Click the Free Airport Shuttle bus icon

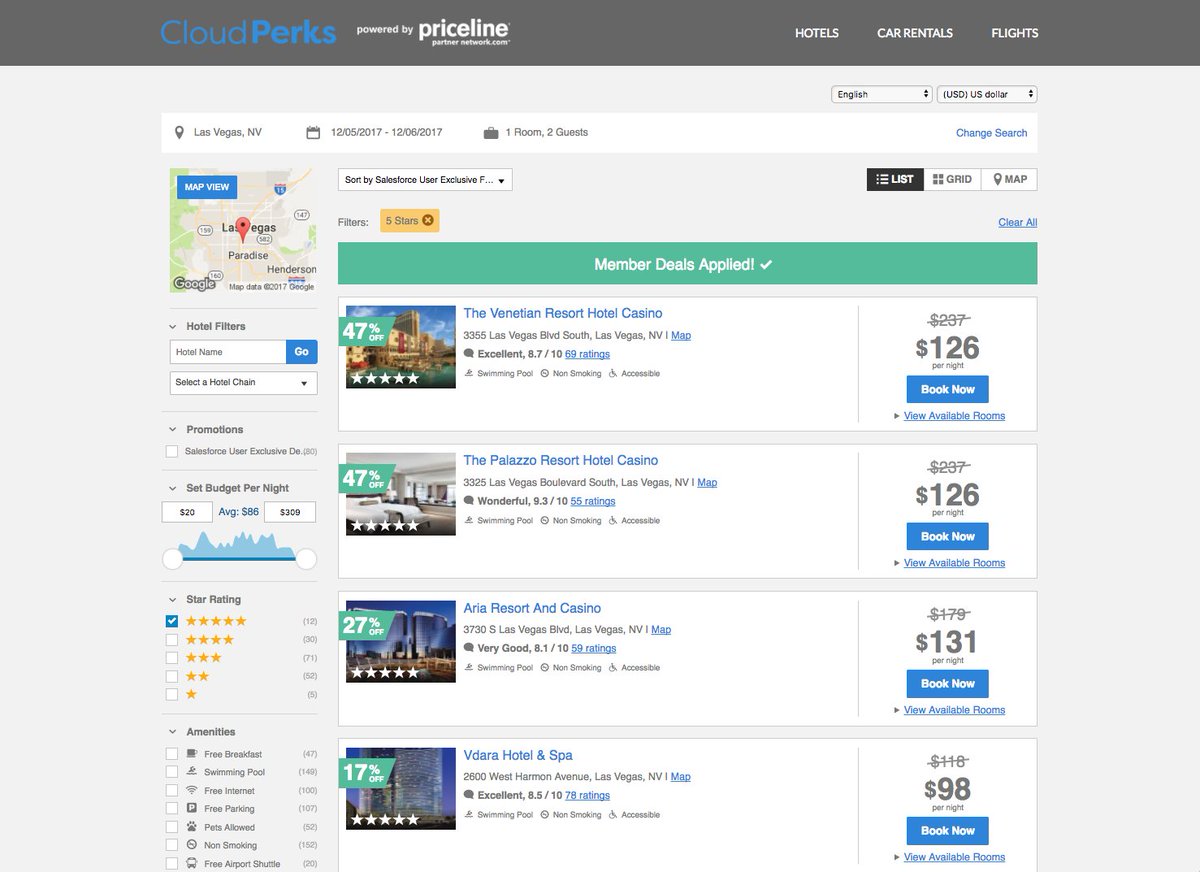tap(192, 863)
